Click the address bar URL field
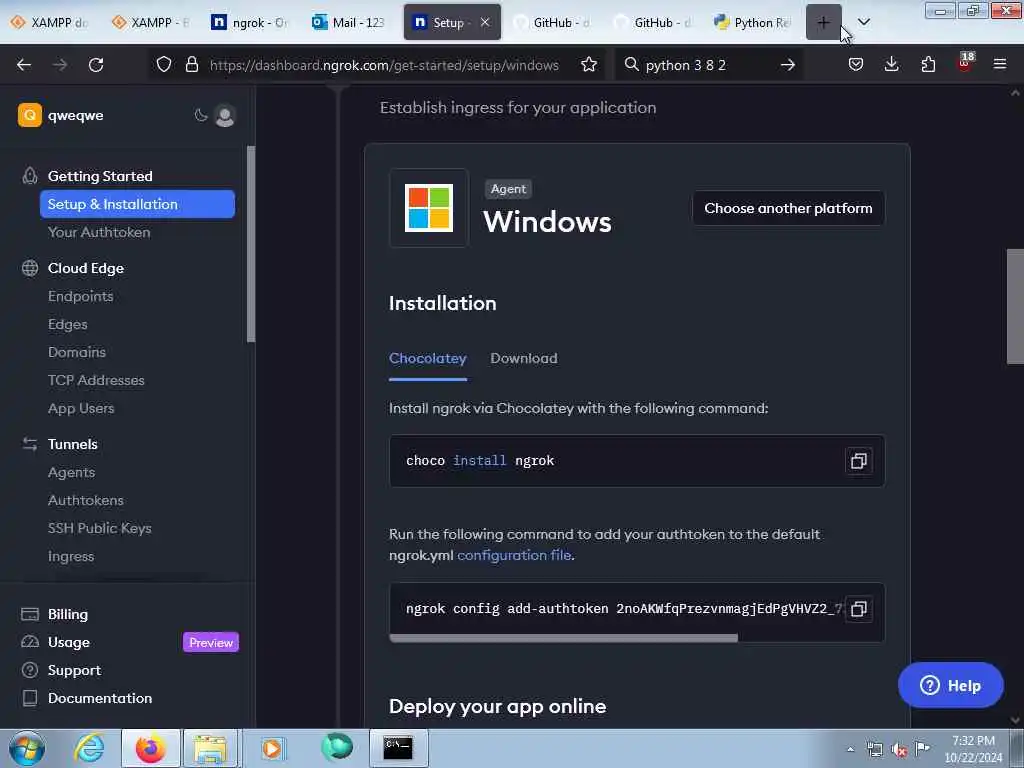1024x768 pixels. click(x=384, y=65)
